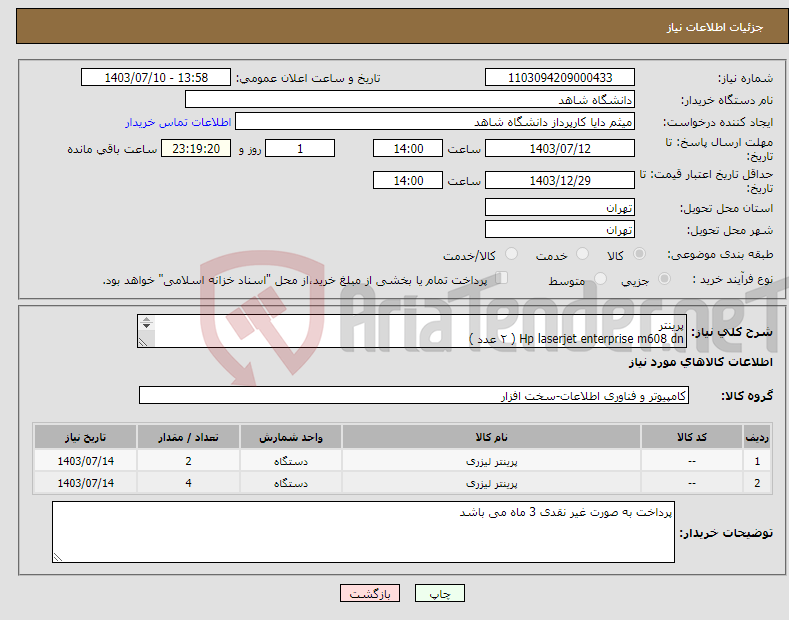The width and height of the screenshot is (789, 620).
Task: Click the buyer notes text area
Action: [x=363, y=532]
